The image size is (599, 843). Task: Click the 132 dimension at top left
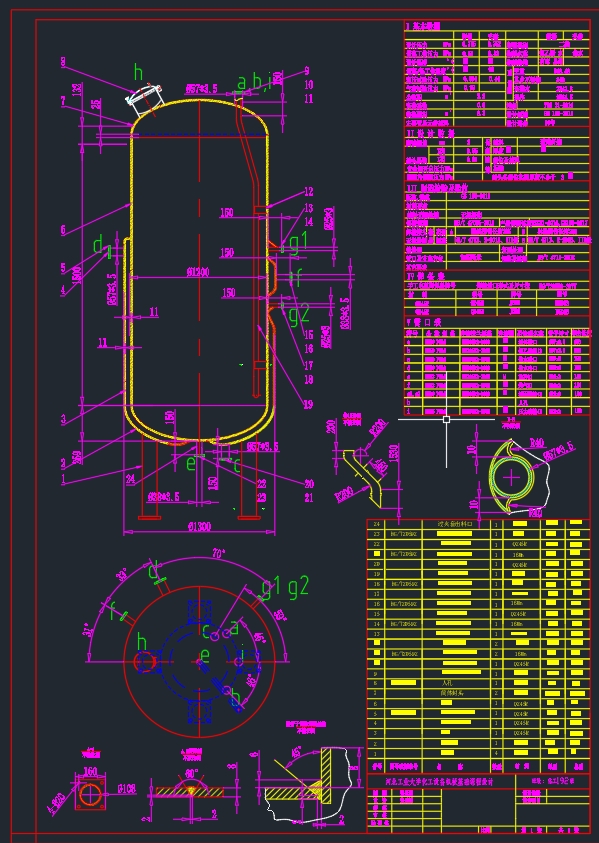pyautogui.click(x=77, y=89)
